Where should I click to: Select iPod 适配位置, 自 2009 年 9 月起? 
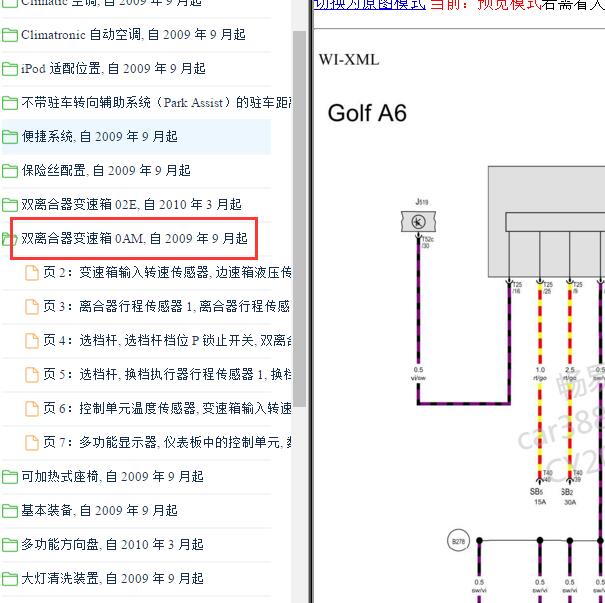113,69
